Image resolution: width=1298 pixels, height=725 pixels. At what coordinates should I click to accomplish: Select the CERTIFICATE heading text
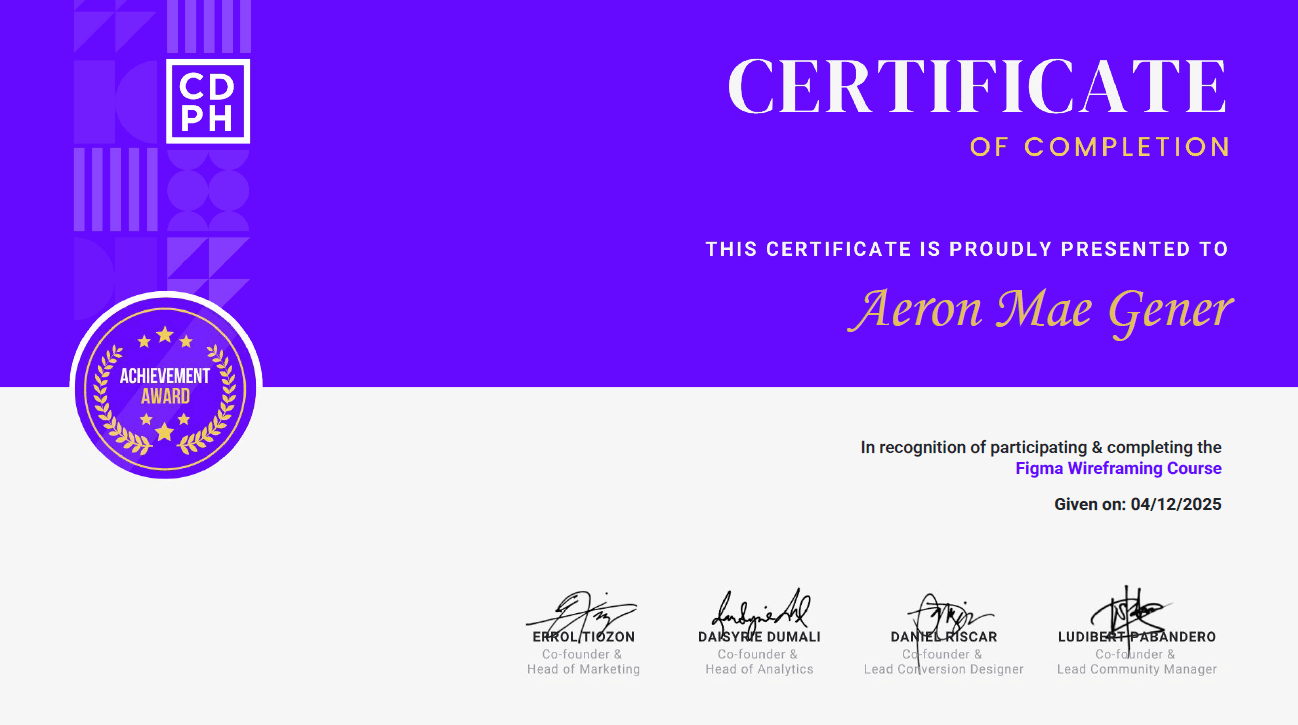tap(977, 86)
